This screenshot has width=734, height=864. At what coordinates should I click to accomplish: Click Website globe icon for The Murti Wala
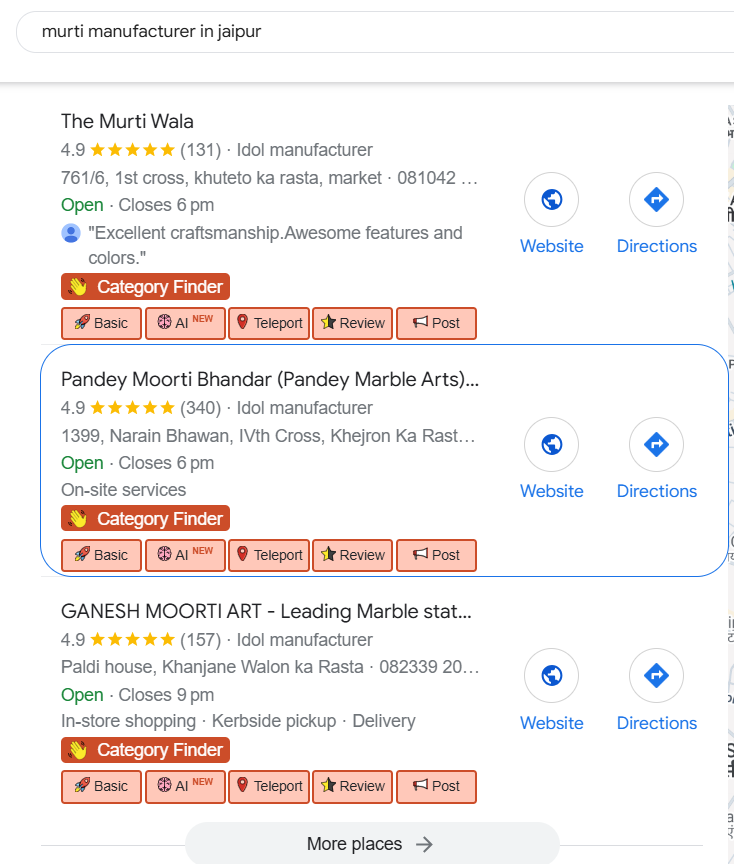click(x=551, y=200)
